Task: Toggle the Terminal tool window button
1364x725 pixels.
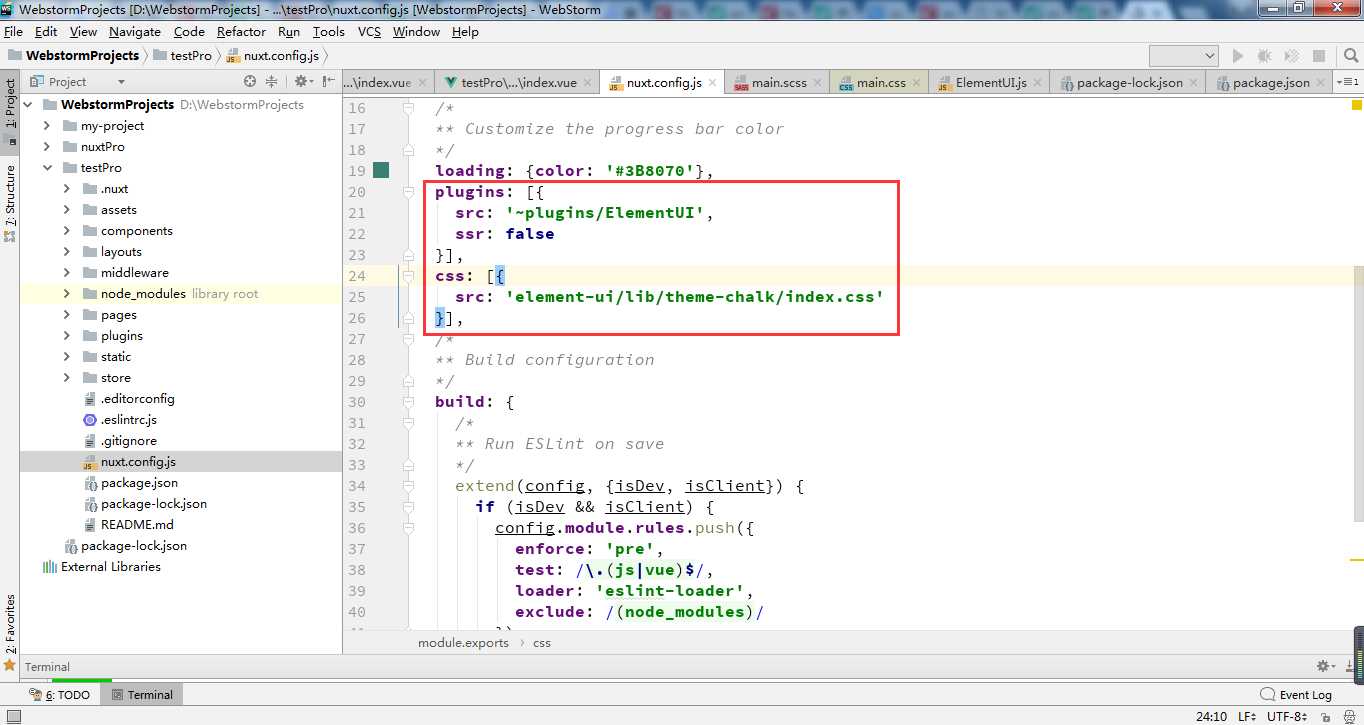Action: (141, 694)
